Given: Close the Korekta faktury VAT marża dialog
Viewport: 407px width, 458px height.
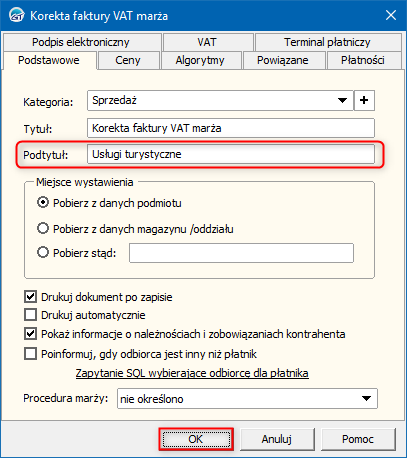Looking at the screenshot, I should pos(391,15).
